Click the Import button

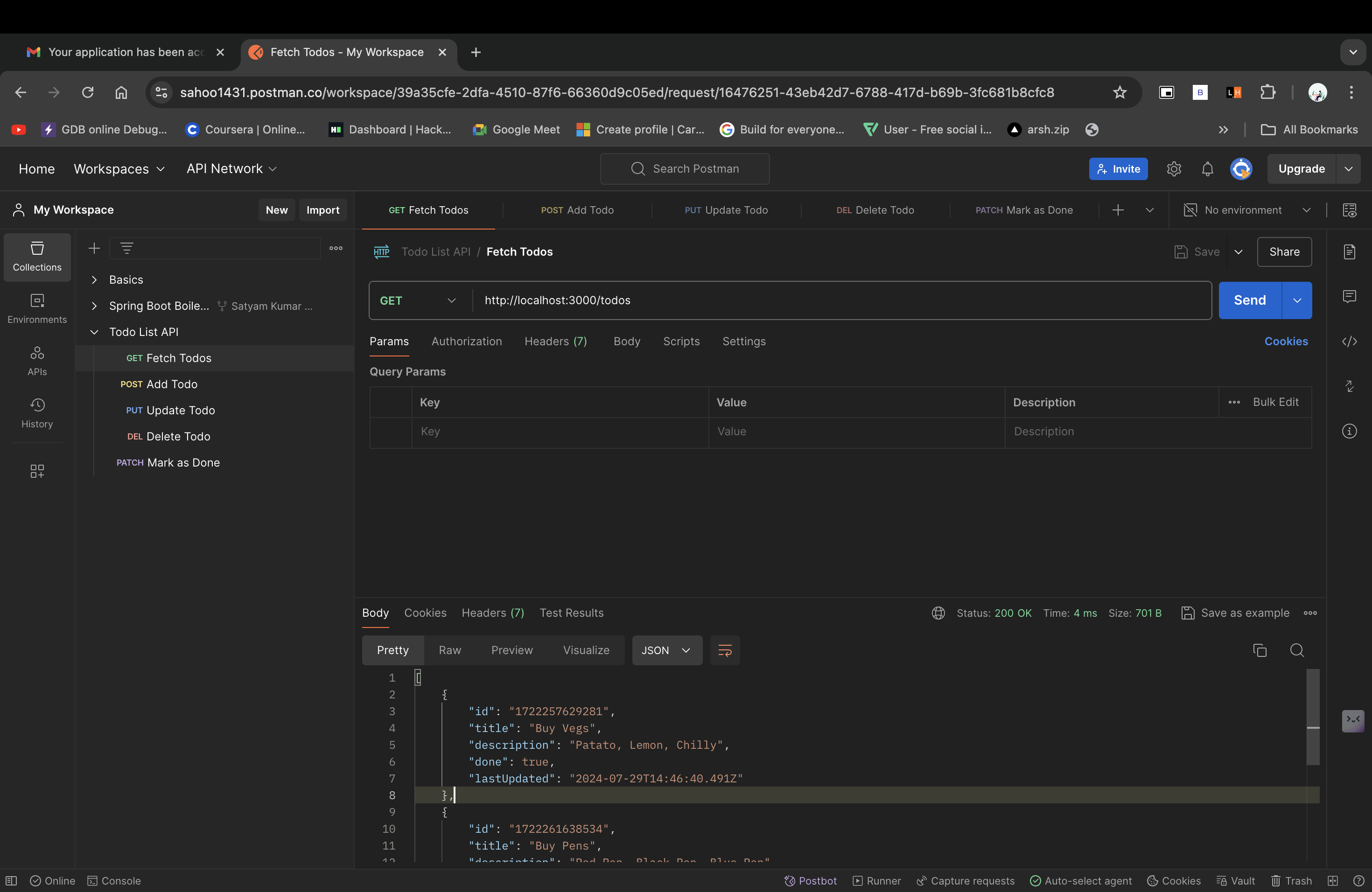[323, 210]
